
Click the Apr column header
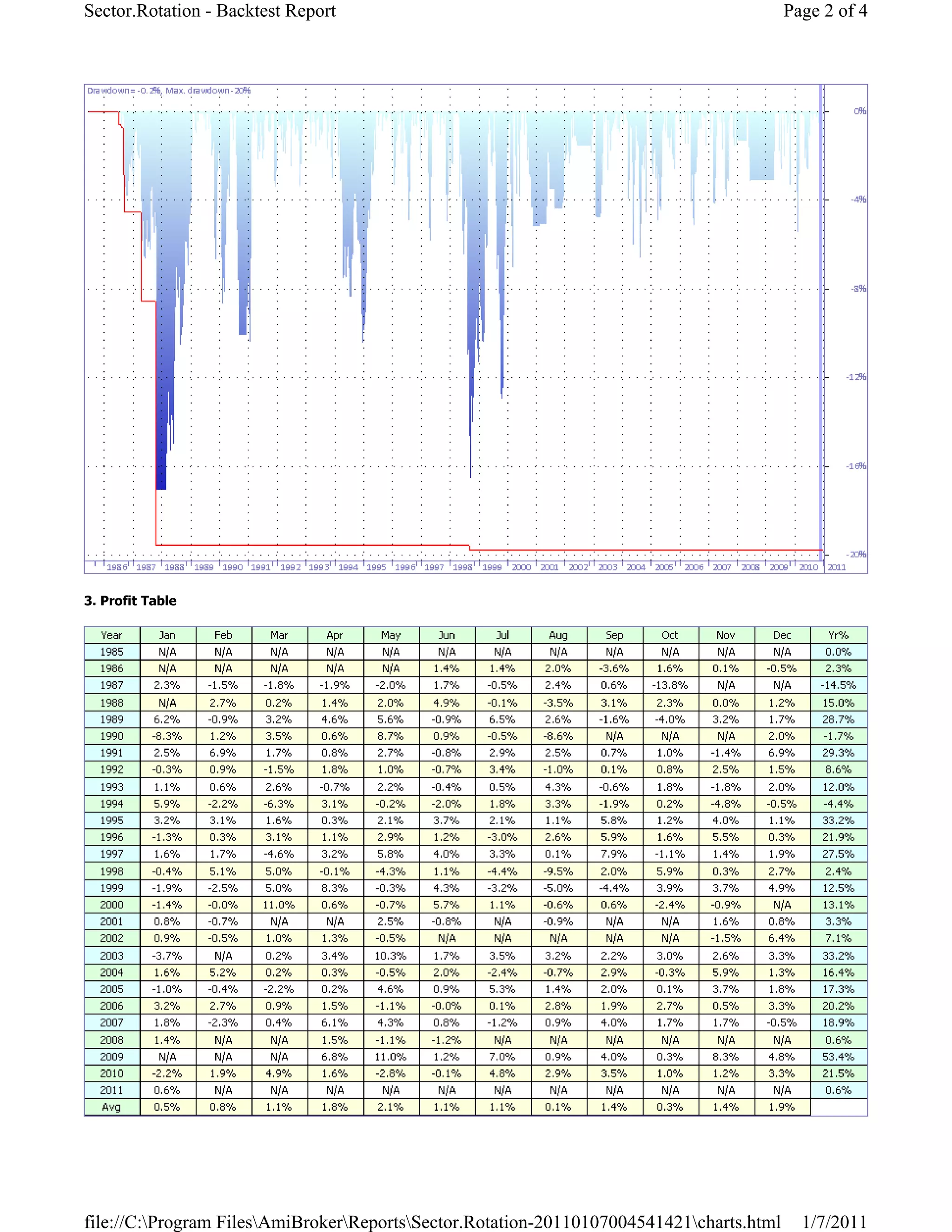(335, 635)
